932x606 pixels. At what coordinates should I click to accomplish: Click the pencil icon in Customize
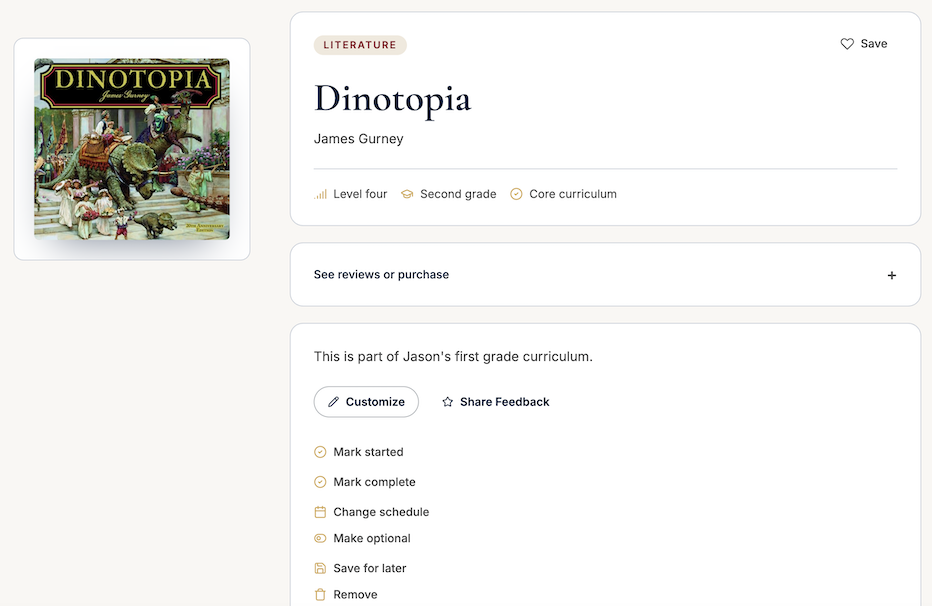[x=333, y=402]
